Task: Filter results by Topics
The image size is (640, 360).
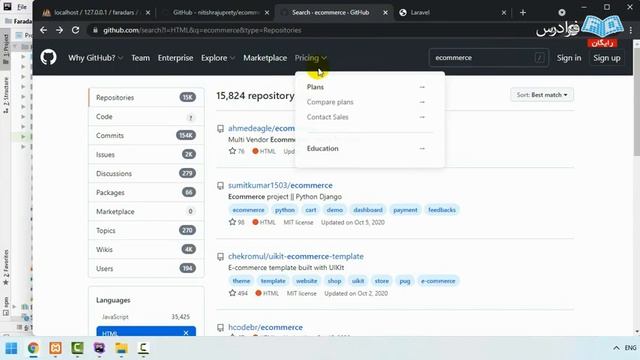Action: 146,231
